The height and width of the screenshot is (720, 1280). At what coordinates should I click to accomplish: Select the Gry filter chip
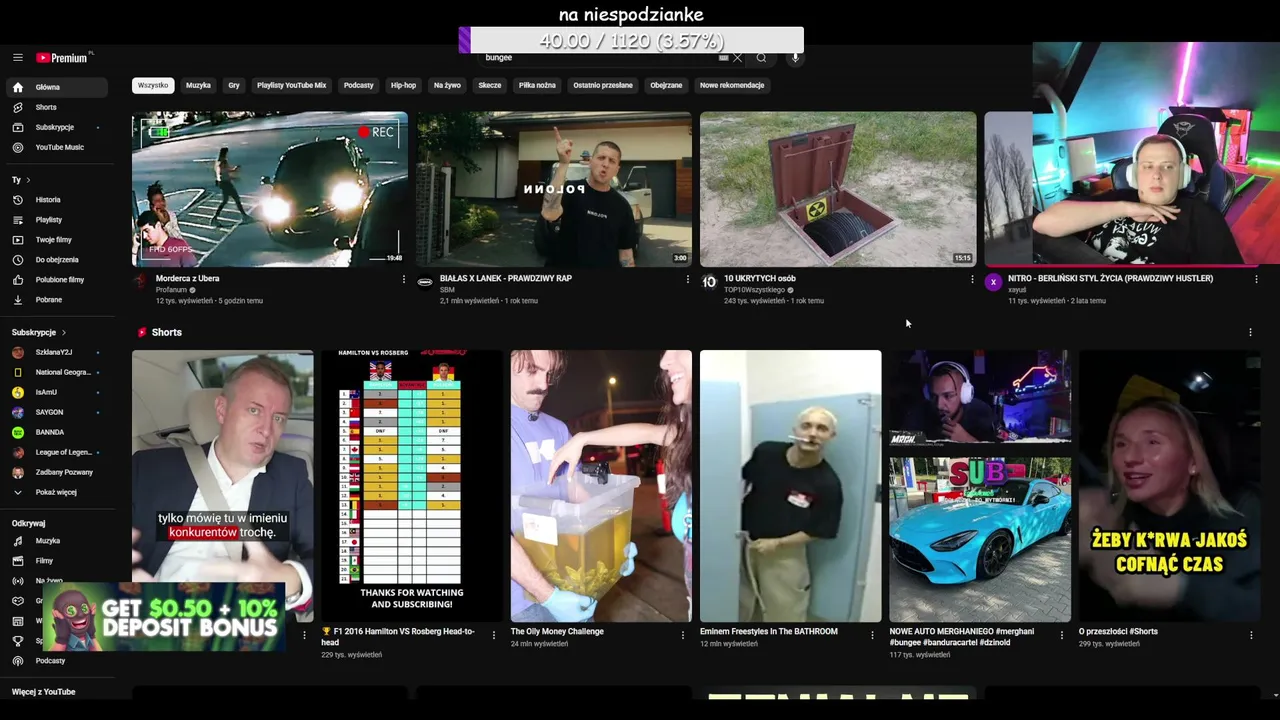[x=234, y=85]
